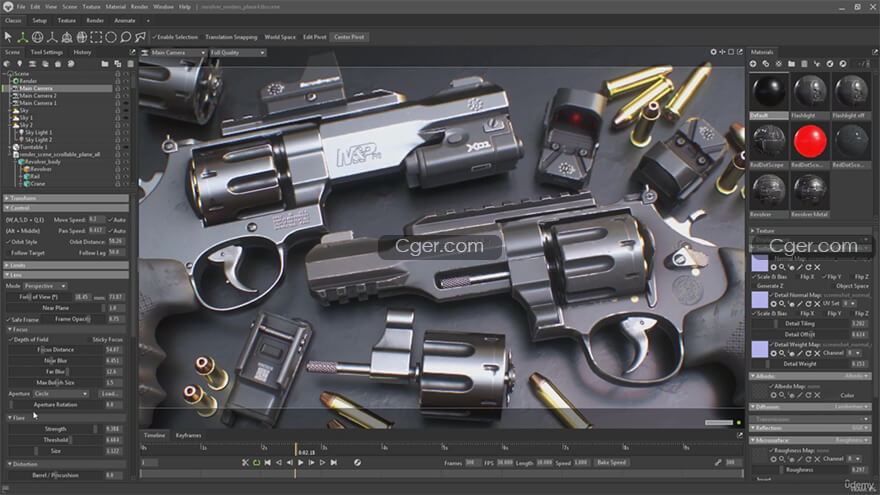The image size is (880, 495).
Task: Toggle visibility of Sky 1
Action: (126, 118)
